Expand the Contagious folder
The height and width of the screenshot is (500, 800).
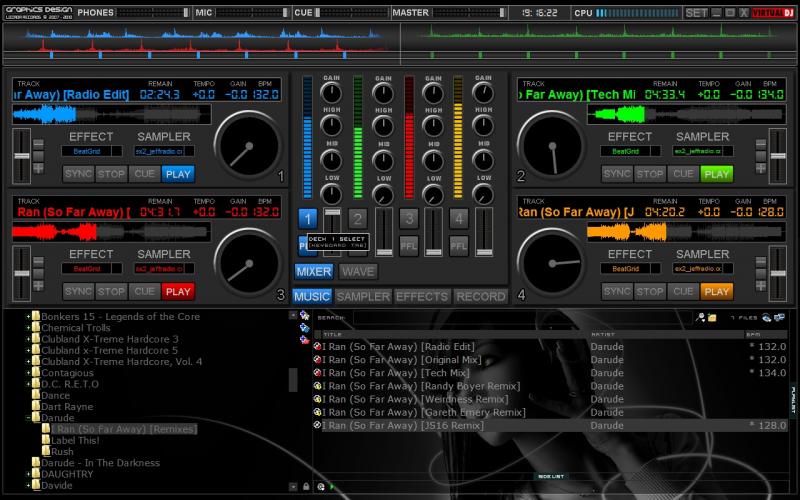(x=28, y=372)
